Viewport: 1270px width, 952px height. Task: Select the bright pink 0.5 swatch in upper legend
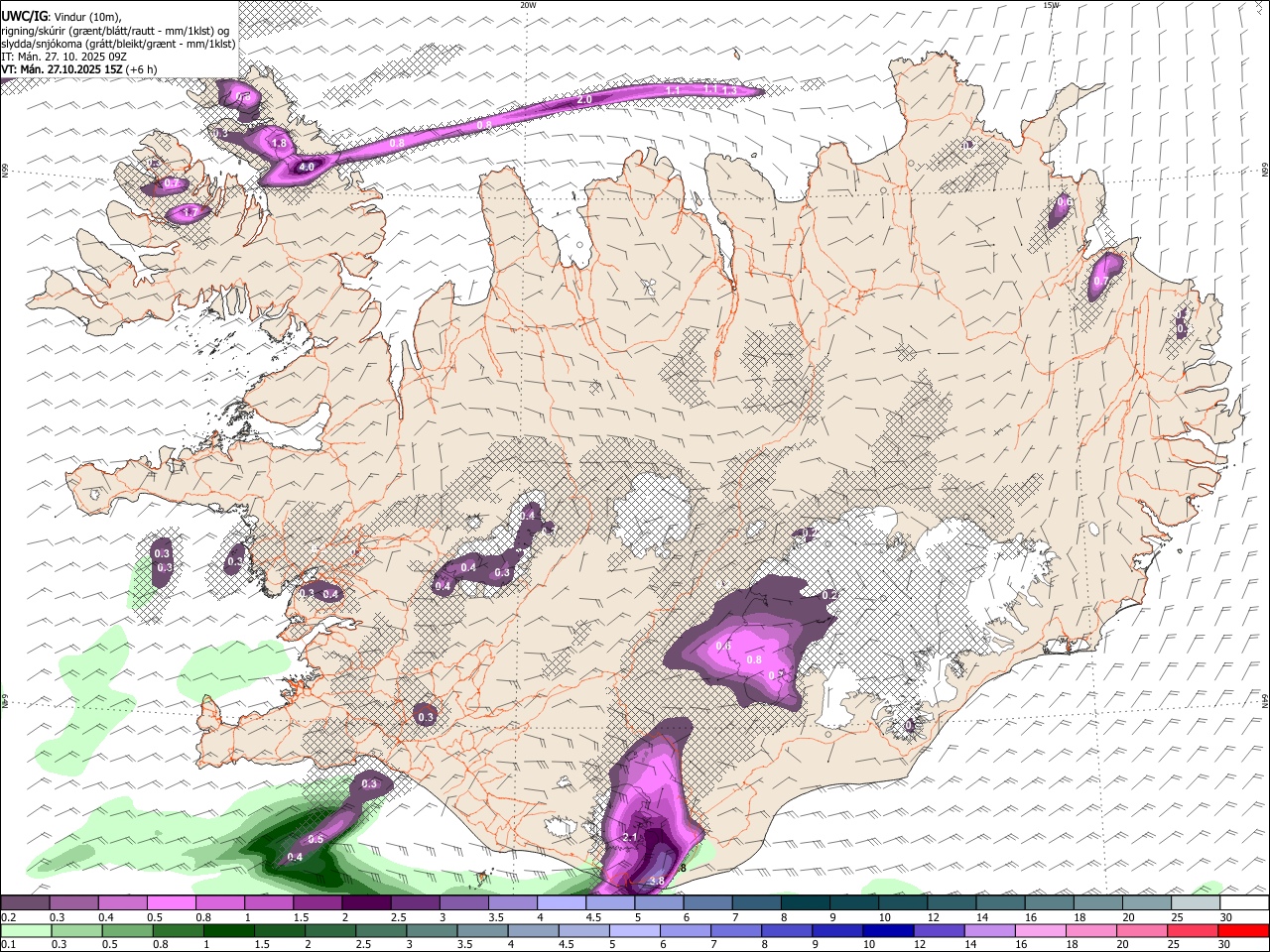[x=171, y=902]
